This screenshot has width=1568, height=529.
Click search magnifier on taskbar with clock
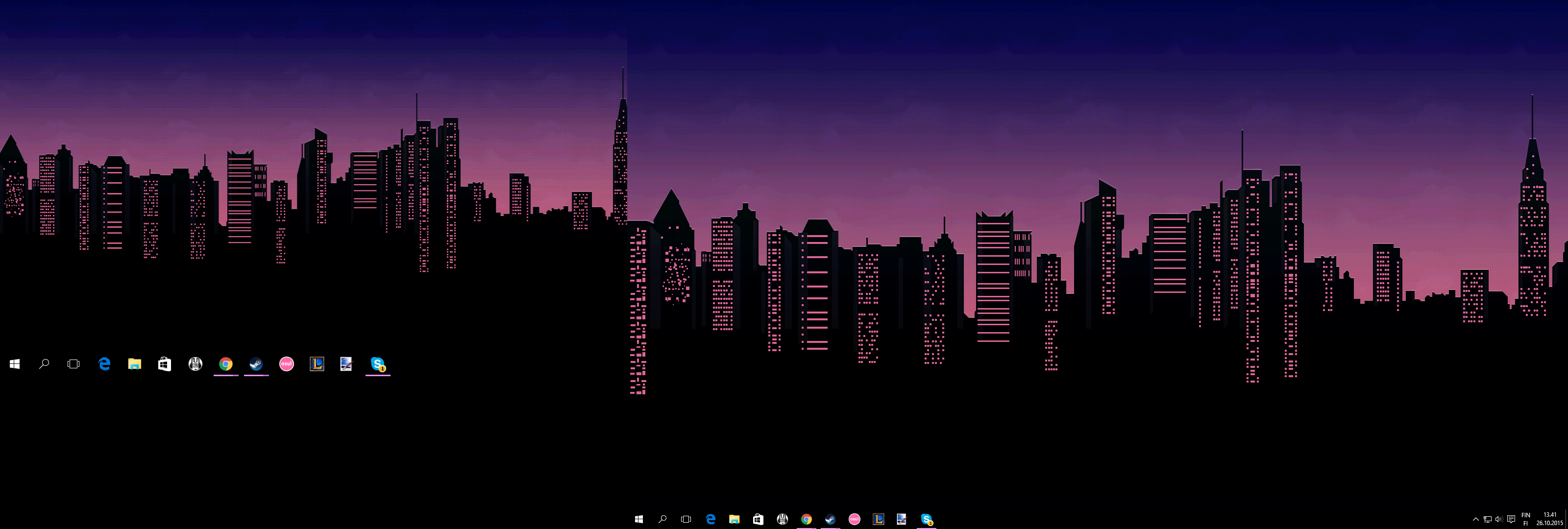click(x=662, y=519)
